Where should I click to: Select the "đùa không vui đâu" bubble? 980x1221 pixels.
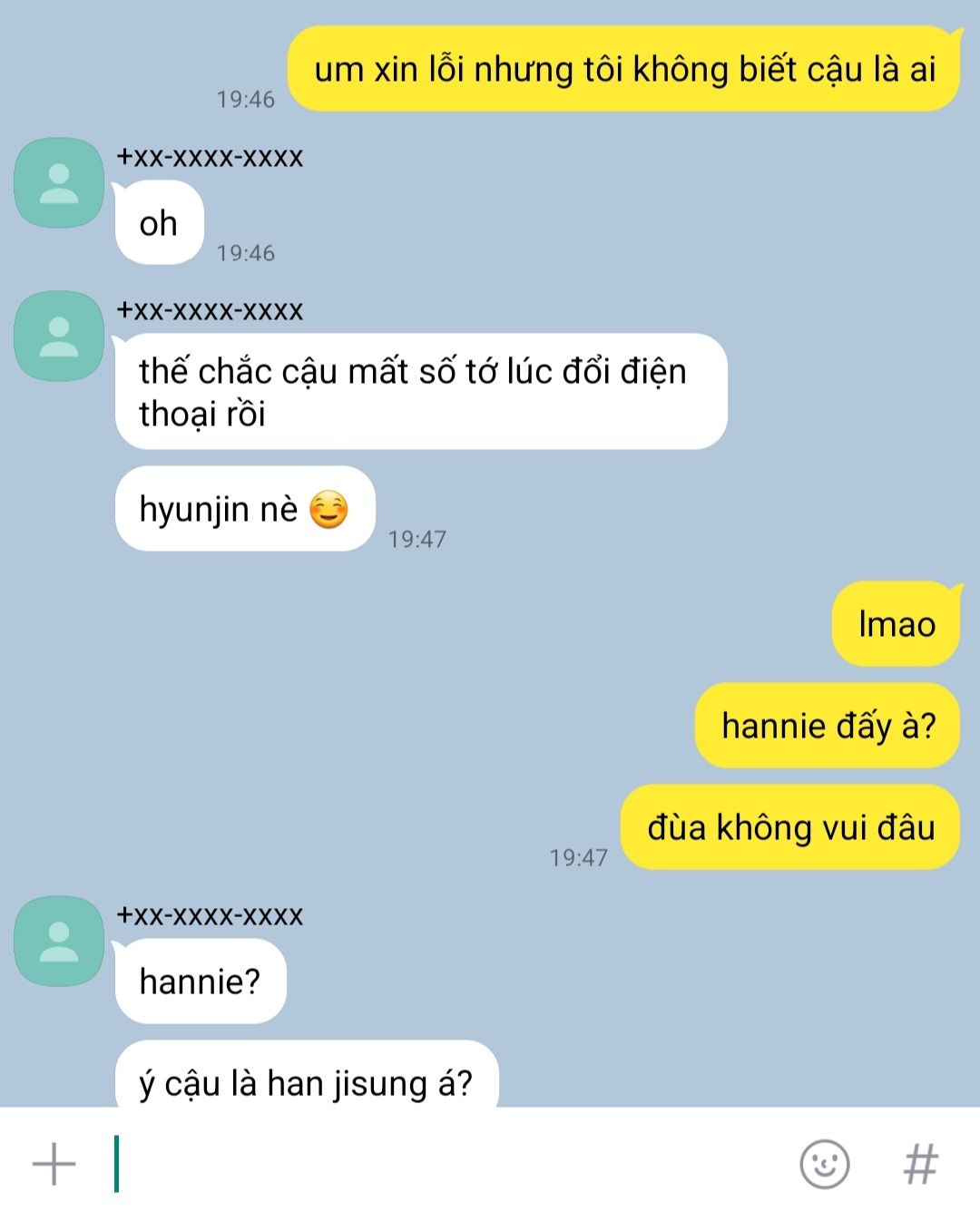[x=790, y=827]
